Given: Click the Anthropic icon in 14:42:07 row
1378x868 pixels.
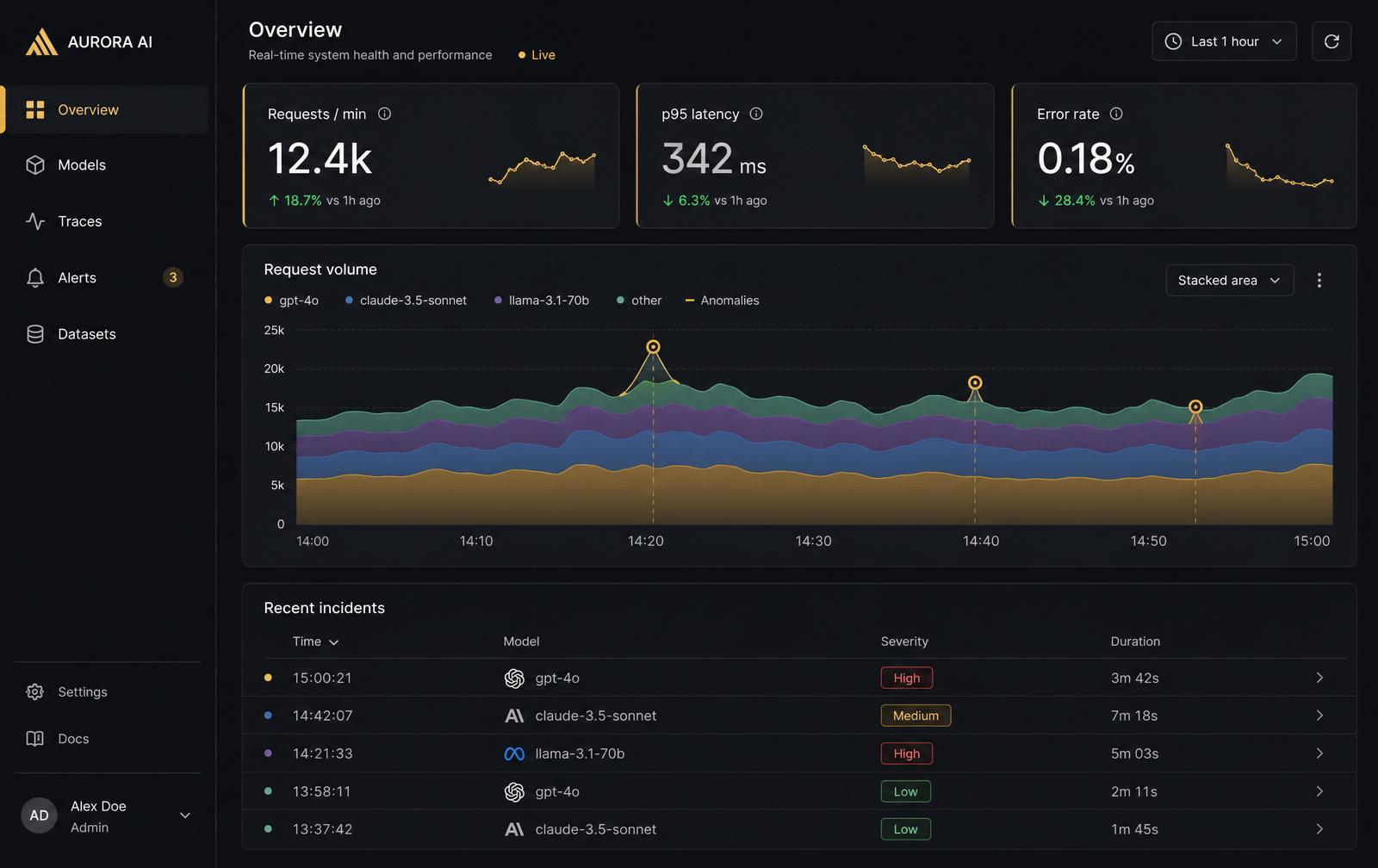Looking at the screenshot, I should (514, 716).
